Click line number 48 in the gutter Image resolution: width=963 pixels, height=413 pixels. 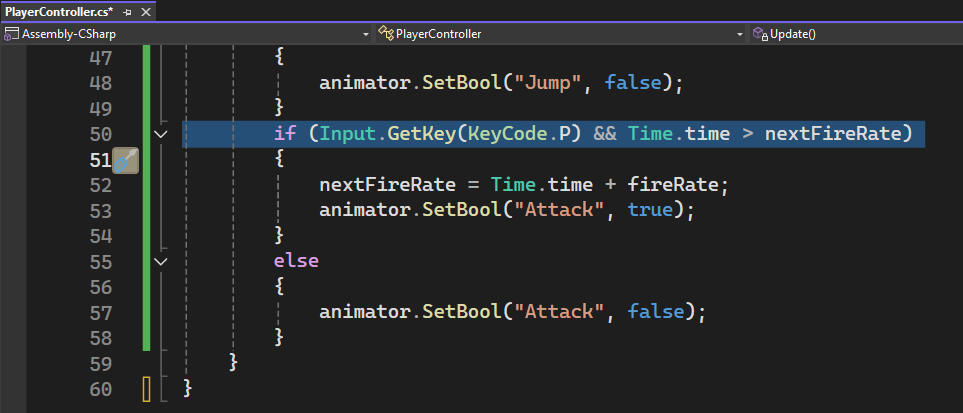101,83
